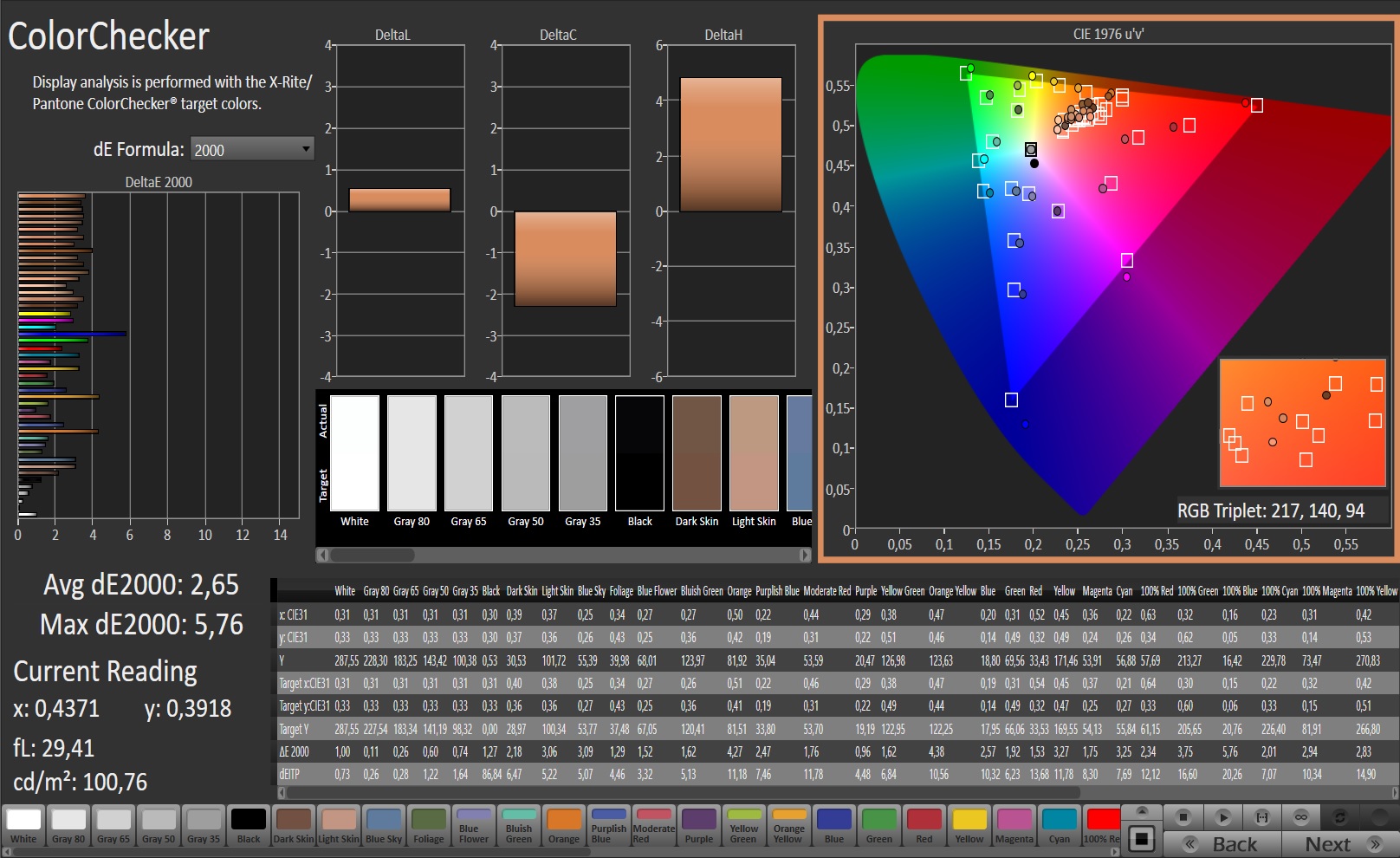Click the DeltaE 2000 bar chart
Image resolution: width=1400 pixels, height=858 pixels.
(159, 355)
